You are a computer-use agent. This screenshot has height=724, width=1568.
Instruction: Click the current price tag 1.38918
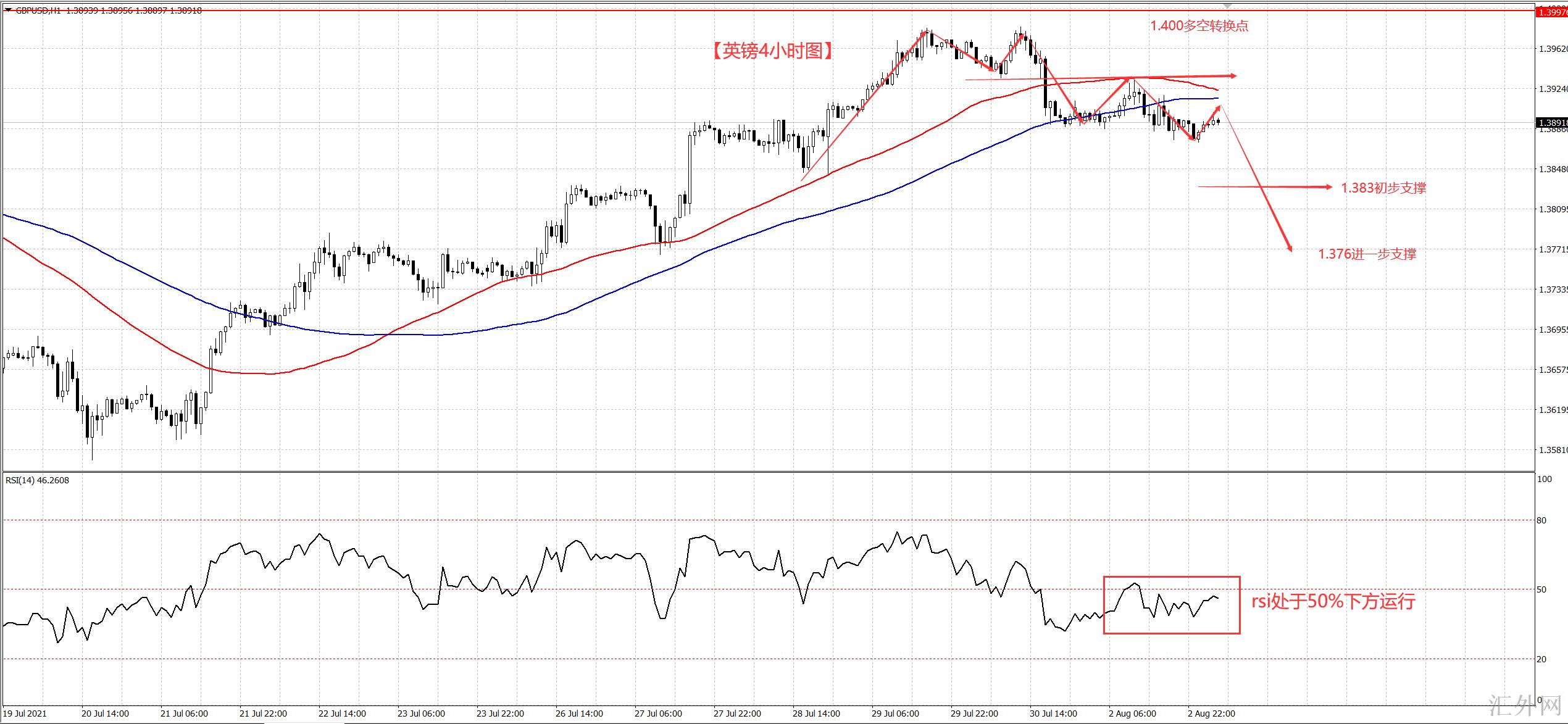tap(1552, 123)
